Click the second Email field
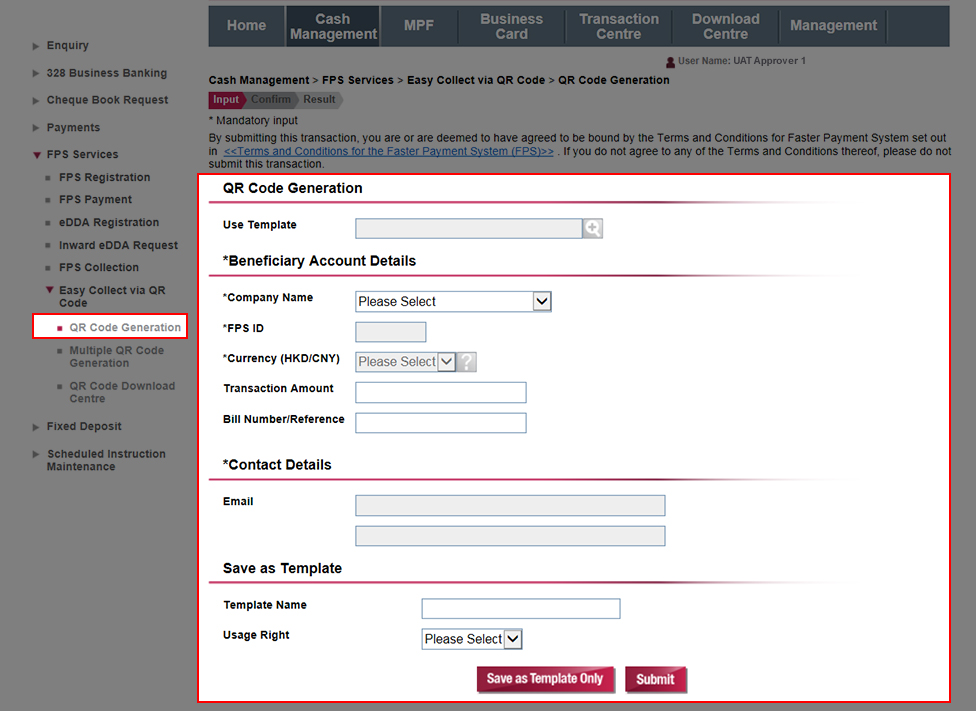The height and width of the screenshot is (711, 976). (510, 536)
